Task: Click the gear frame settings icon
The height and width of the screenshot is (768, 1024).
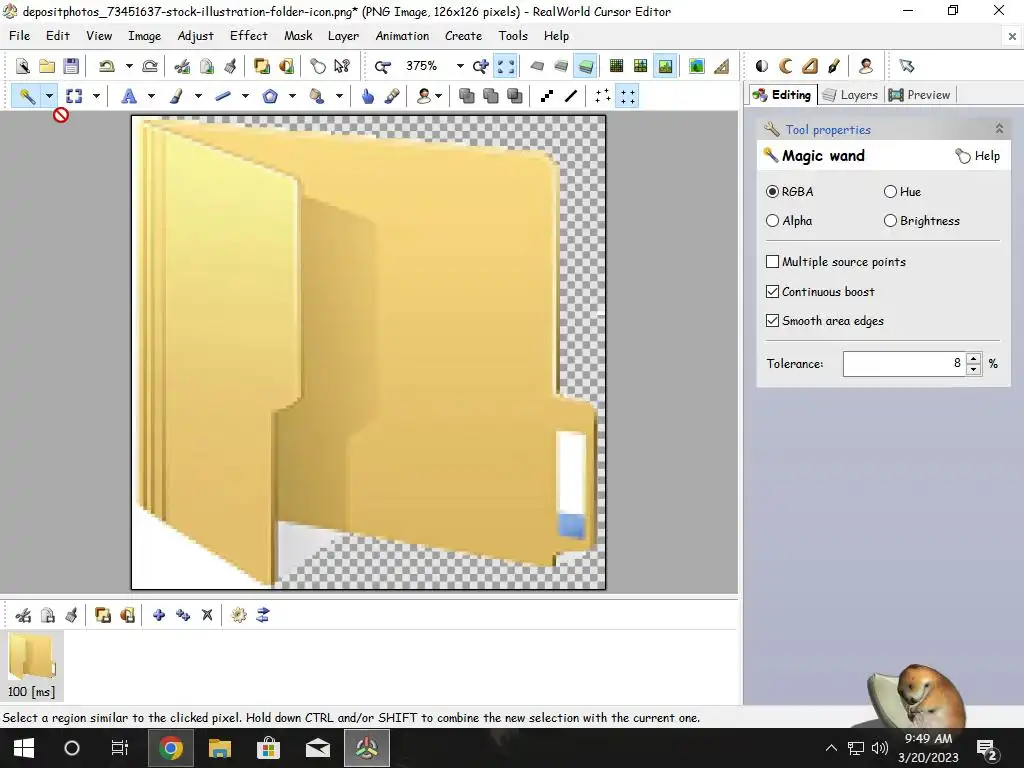Action: click(239, 615)
